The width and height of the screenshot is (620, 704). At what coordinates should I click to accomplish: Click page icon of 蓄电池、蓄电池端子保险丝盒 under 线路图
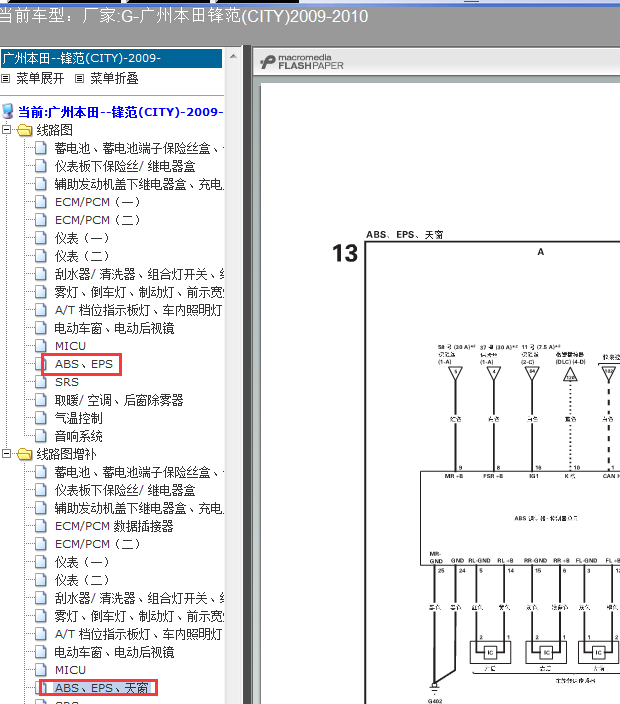point(41,148)
